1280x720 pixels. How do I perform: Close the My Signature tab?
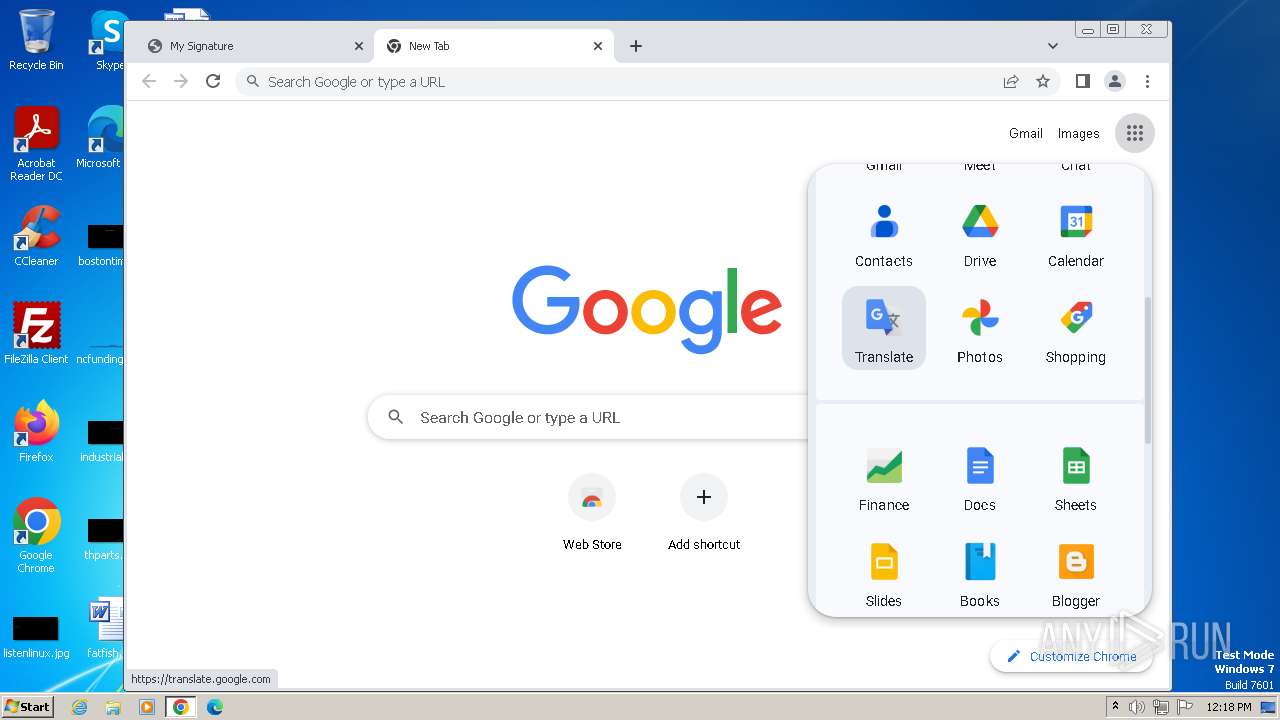[x=359, y=46]
